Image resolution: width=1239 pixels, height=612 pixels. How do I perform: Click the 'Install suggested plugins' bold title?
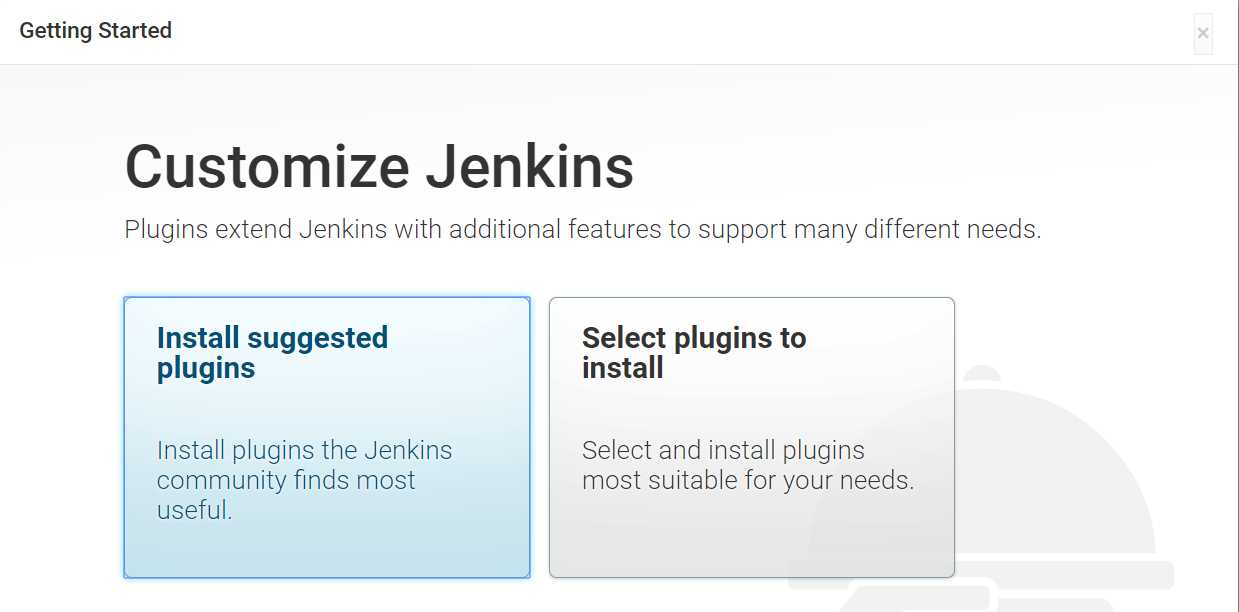(272, 353)
